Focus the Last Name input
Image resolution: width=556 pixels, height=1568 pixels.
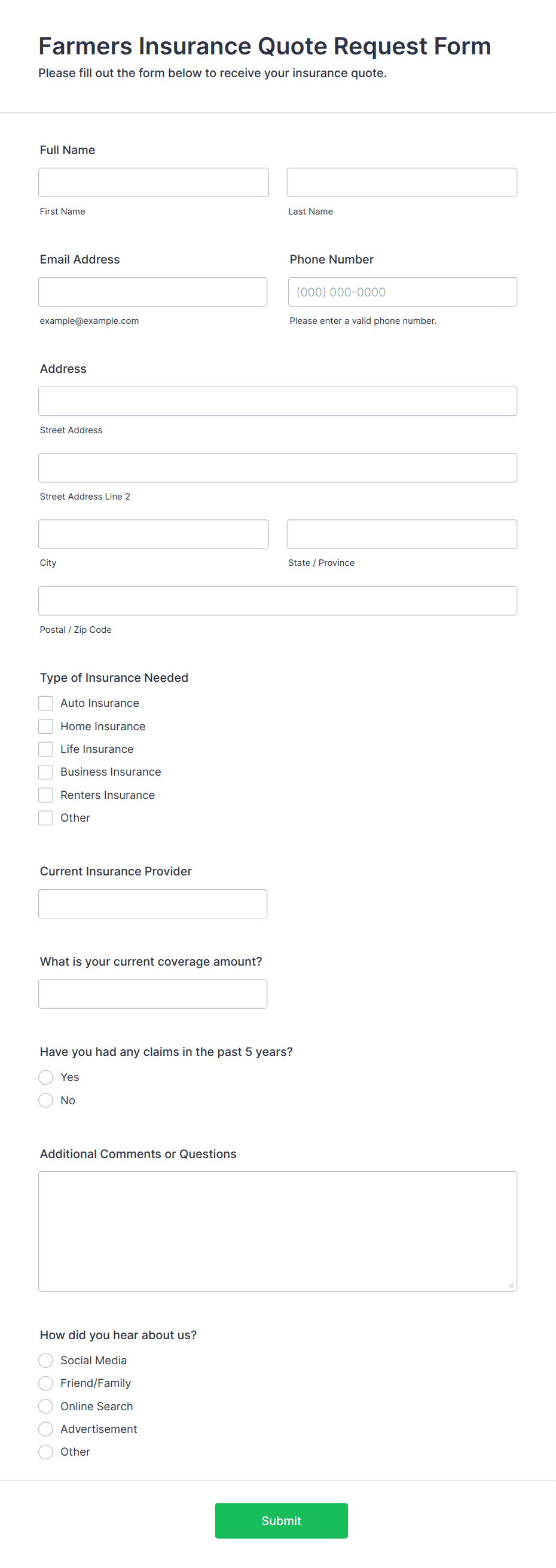click(x=401, y=182)
